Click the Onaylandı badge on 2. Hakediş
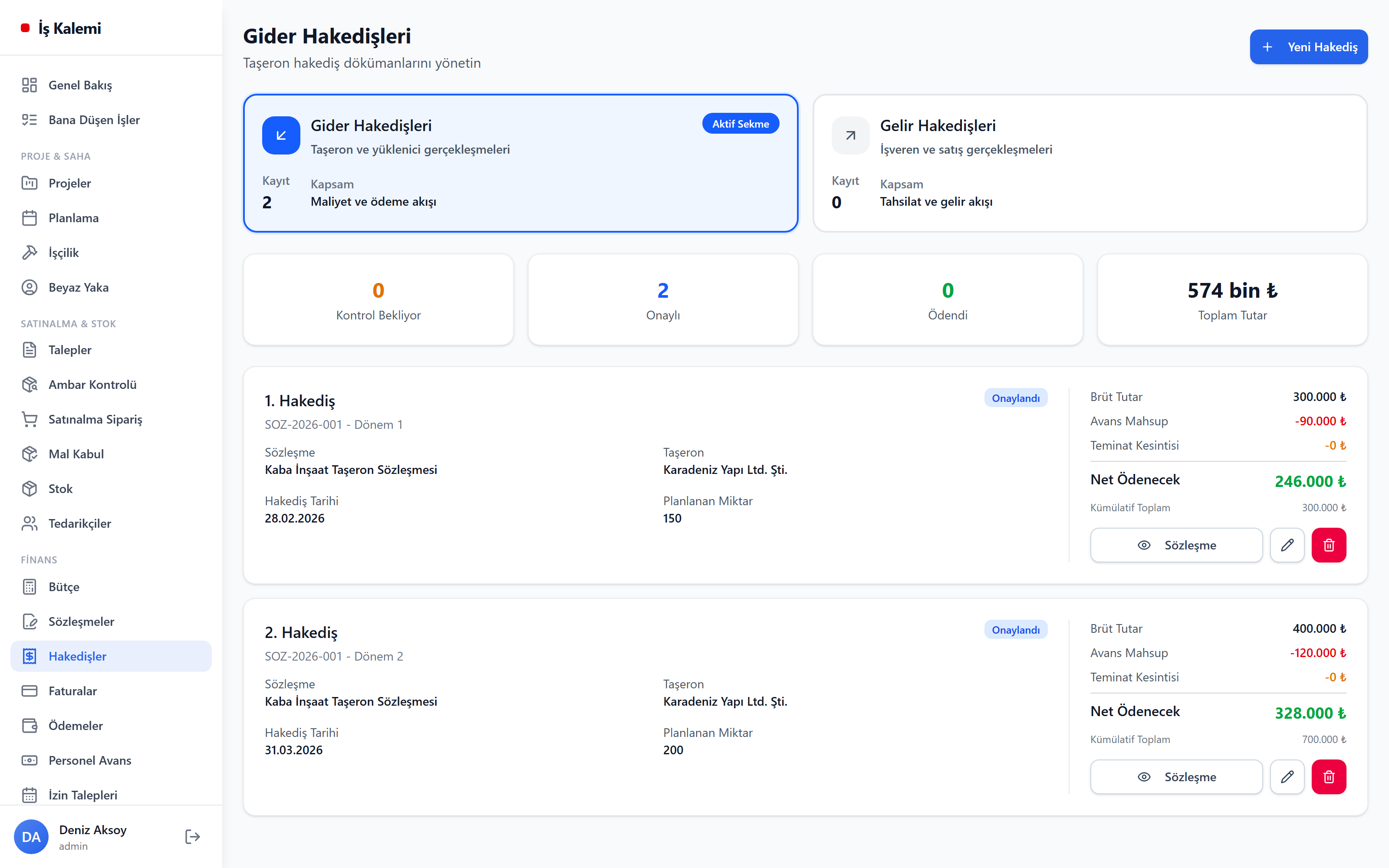Image resolution: width=1389 pixels, height=868 pixels. (1015, 630)
